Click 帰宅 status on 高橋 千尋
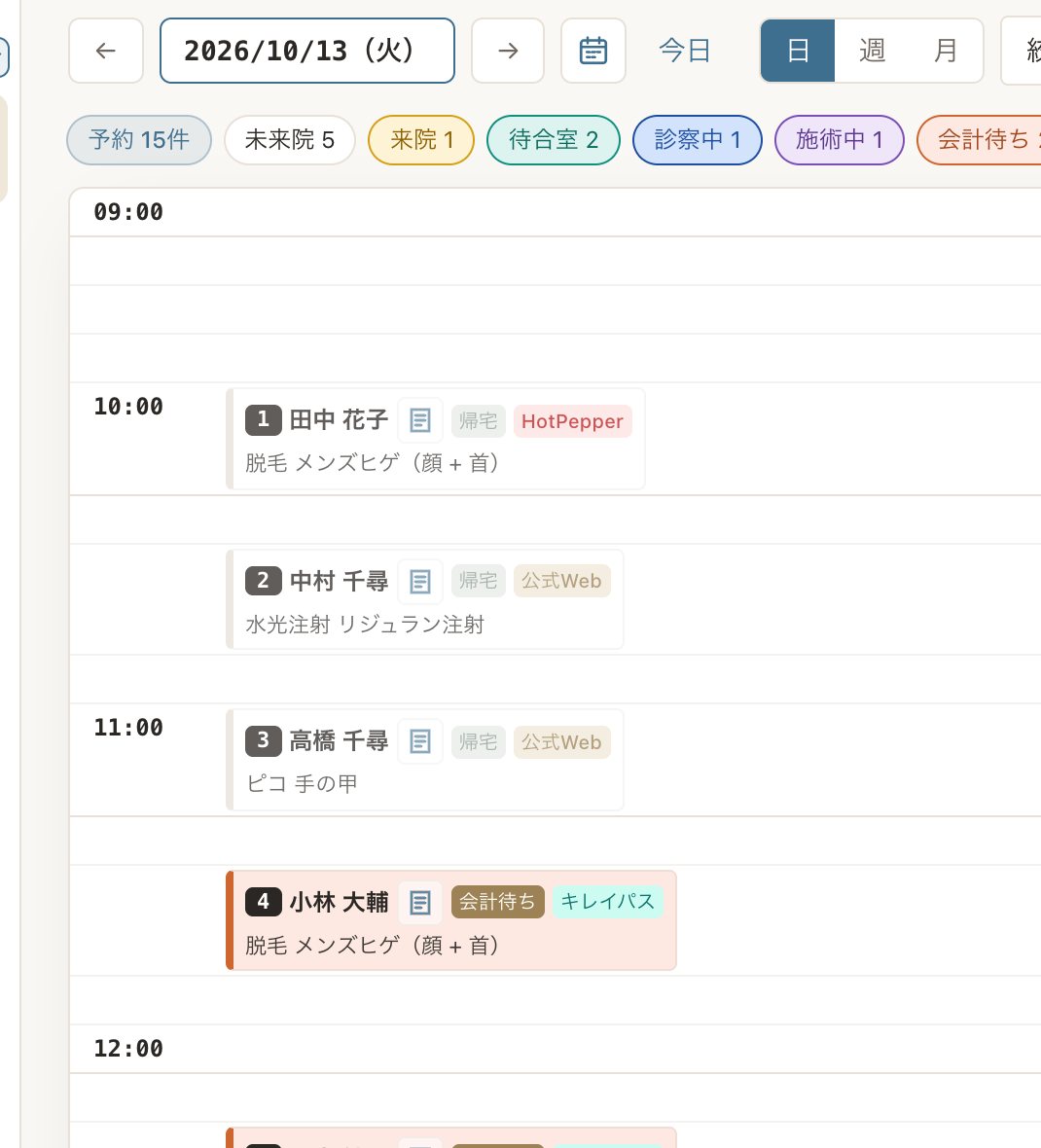The image size is (1041, 1148). point(479,742)
